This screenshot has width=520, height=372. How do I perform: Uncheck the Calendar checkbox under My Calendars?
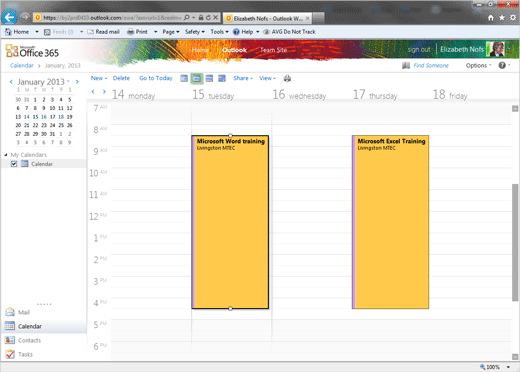point(14,164)
